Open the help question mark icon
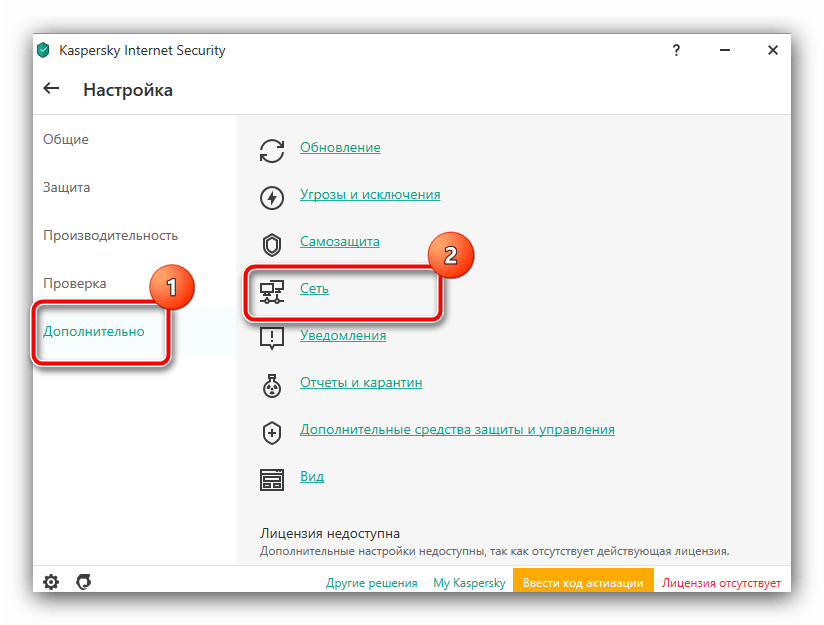Viewport: 824px width, 625px height. (x=676, y=50)
